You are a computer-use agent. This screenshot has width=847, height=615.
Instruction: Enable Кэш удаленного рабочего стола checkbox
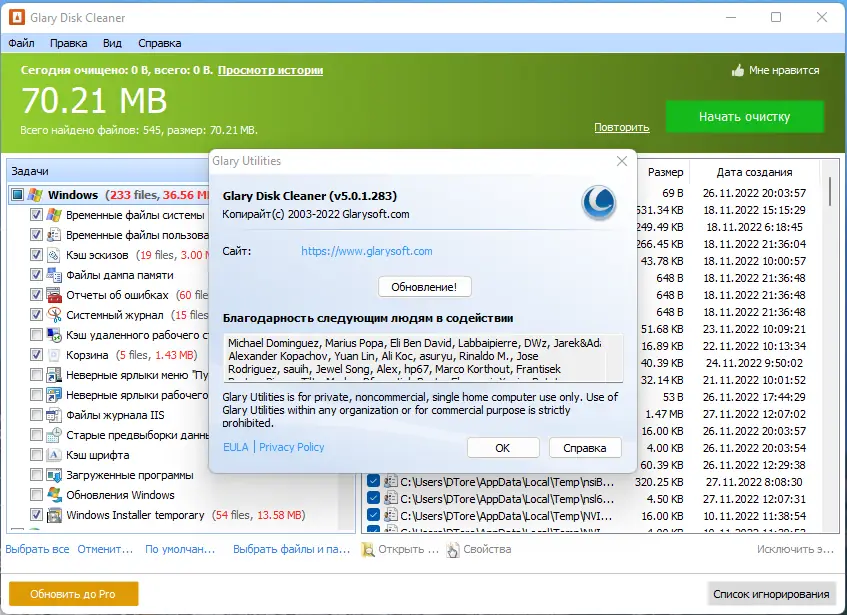click(36, 335)
